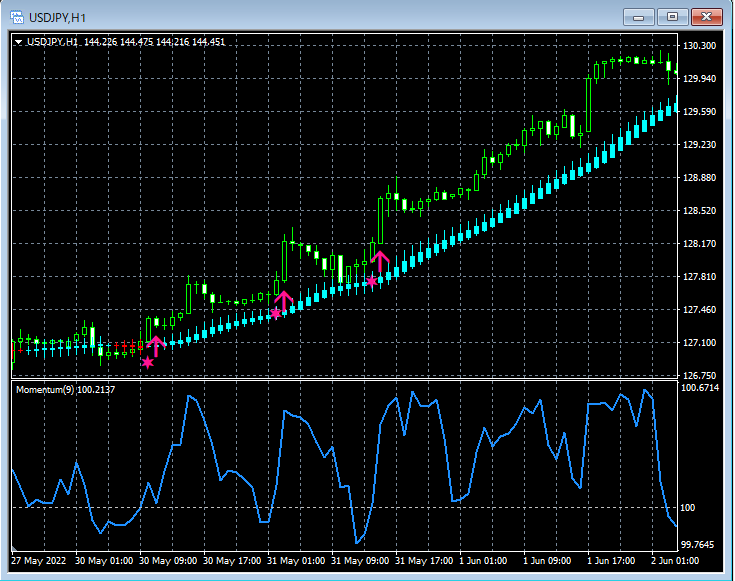Select the Momentum(9) 100.2137 indicator label

tap(66, 390)
